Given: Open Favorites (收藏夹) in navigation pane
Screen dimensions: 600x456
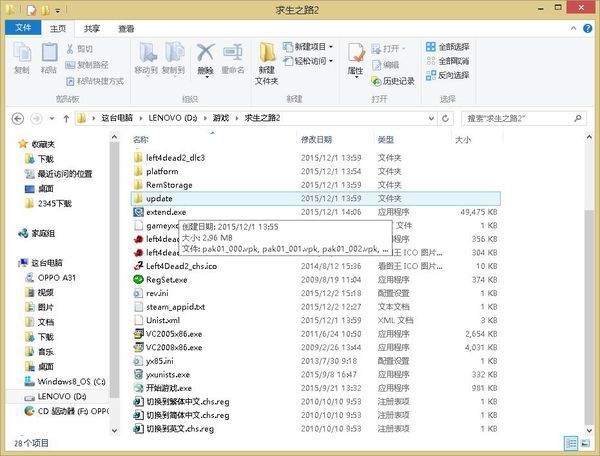Looking at the screenshot, I should click(43, 144).
